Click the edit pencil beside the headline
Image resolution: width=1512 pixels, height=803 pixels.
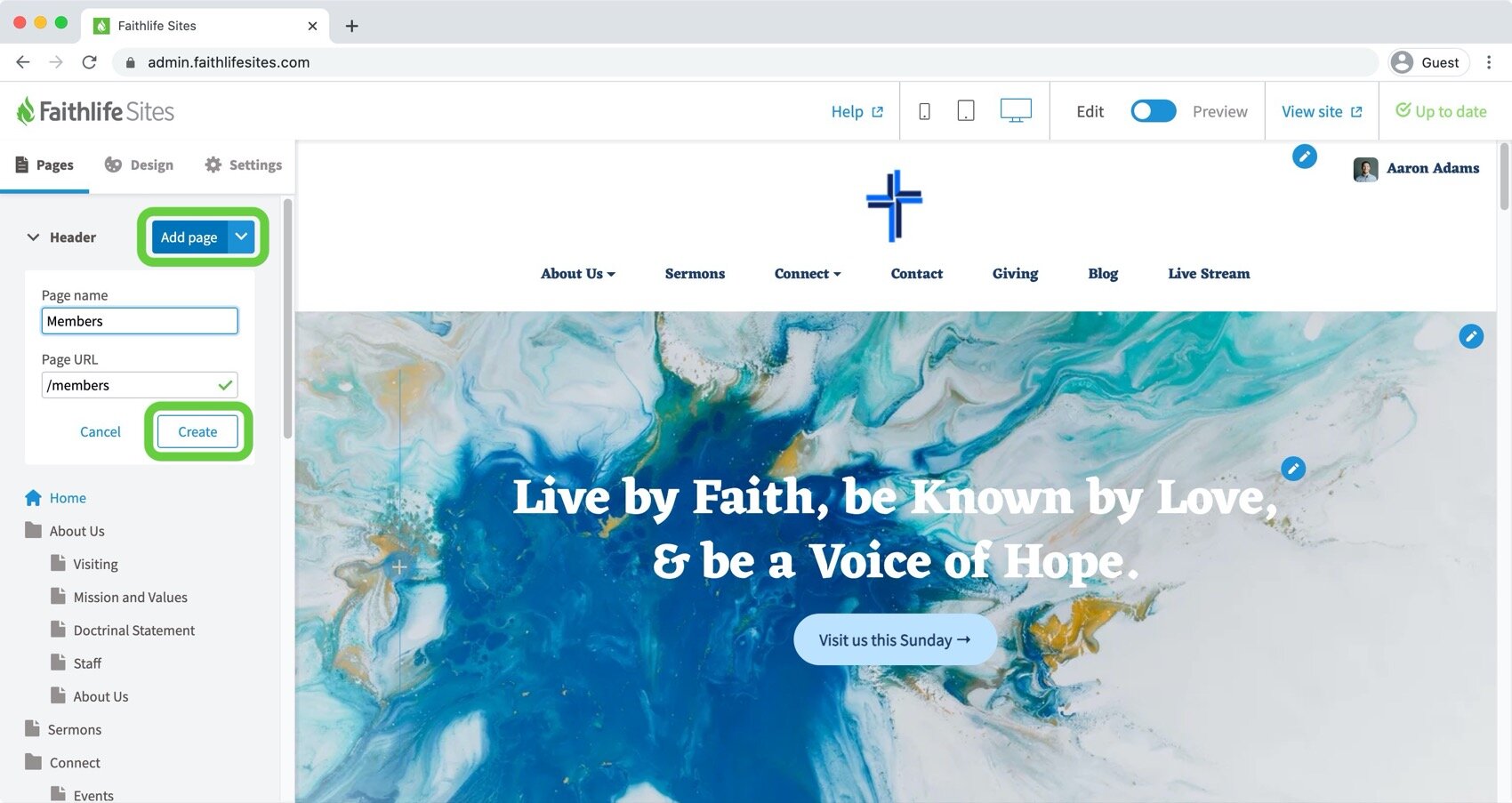(1293, 469)
